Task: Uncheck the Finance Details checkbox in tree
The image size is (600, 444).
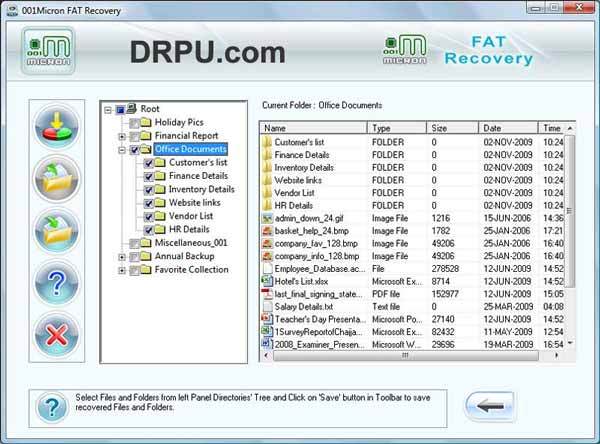Action: tap(148, 177)
